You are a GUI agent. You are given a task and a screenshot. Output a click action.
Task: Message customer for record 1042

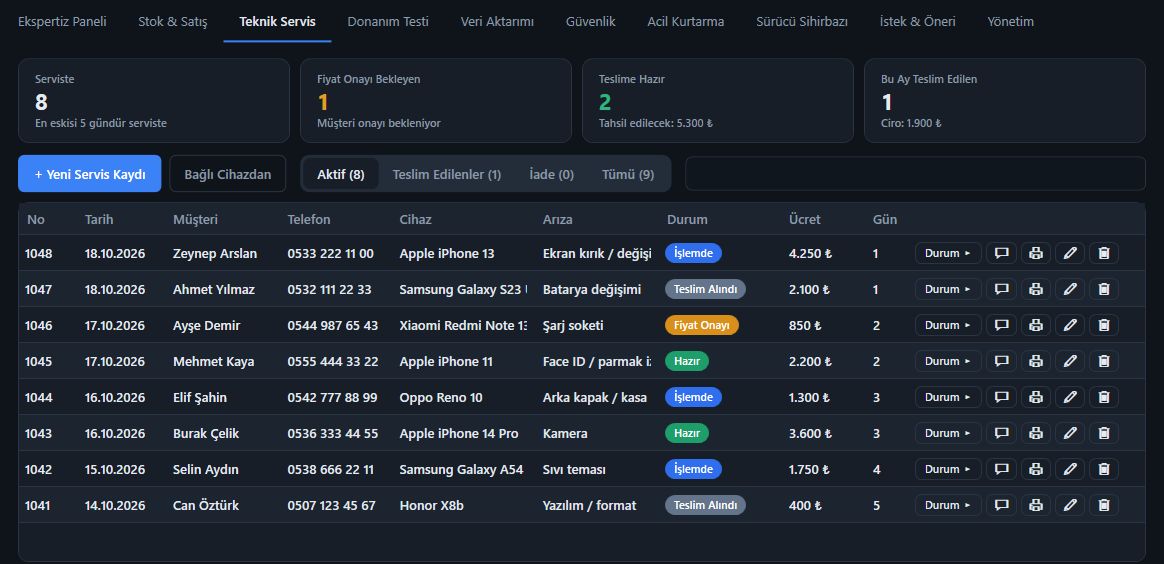tap(1001, 469)
